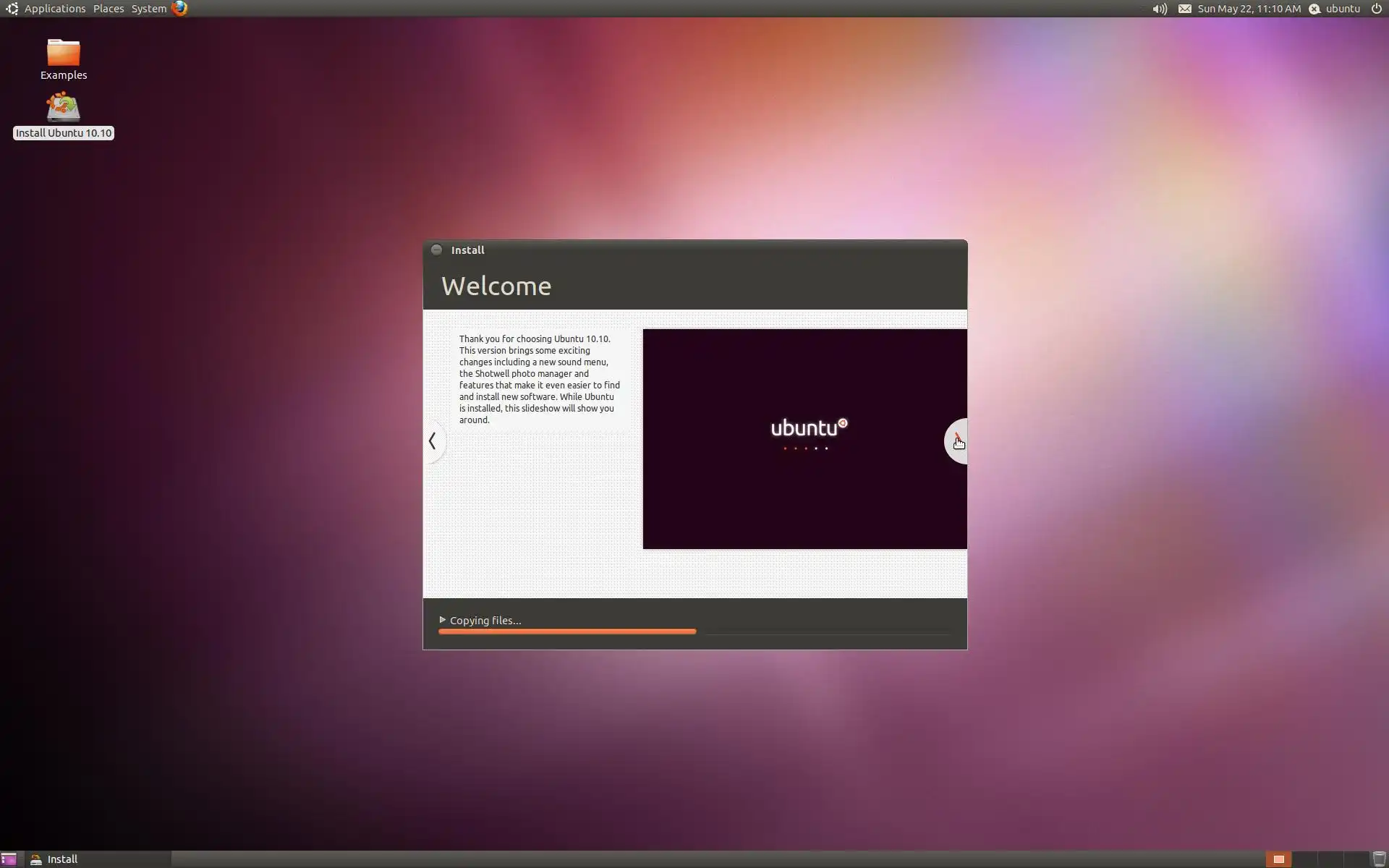Viewport: 1389px width, 868px height.
Task: Go to previous slide with left arrow
Action: pyautogui.click(x=433, y=441)
